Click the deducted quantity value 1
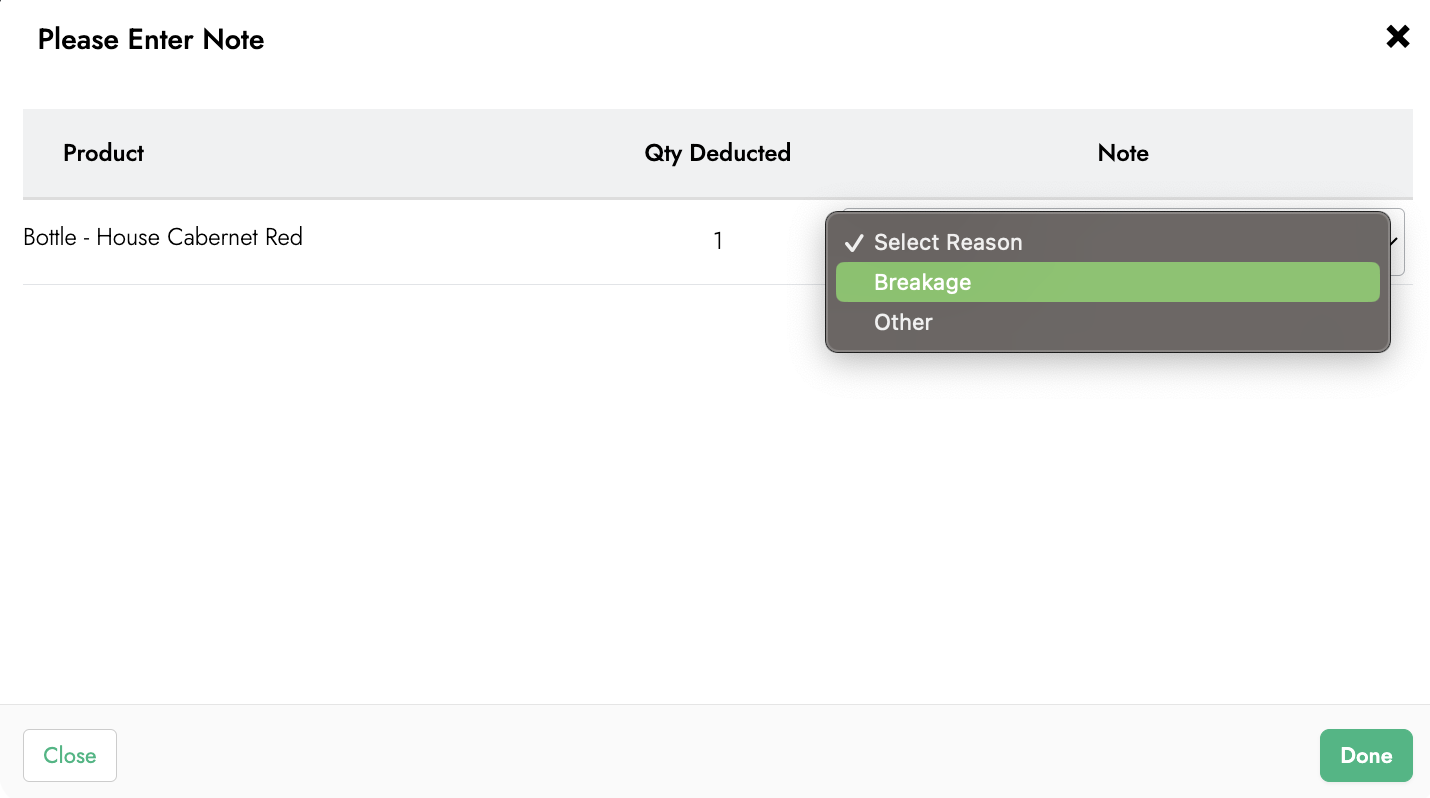1430x798 pixels. click(x=718, y=241)
